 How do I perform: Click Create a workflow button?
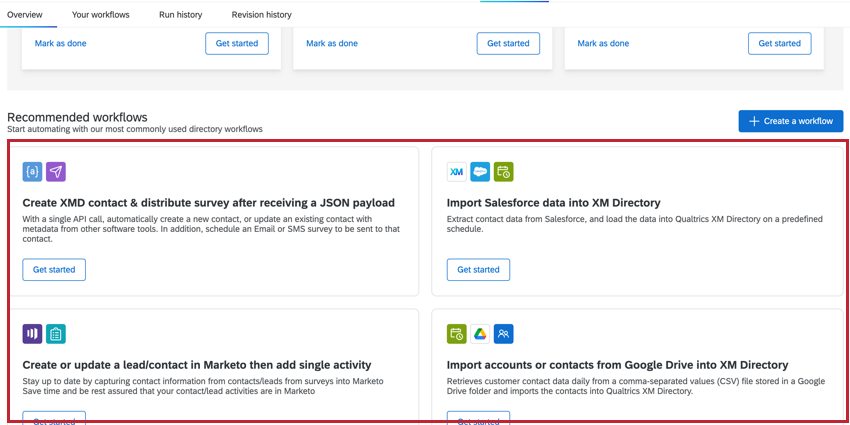point(791,121)
